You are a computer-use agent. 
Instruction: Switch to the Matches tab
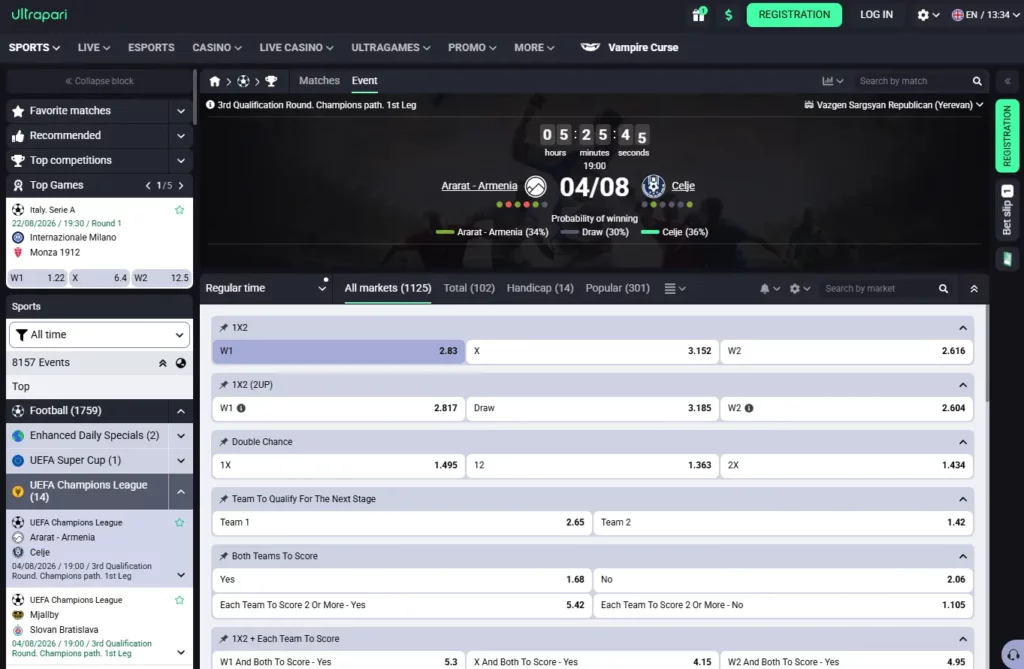(x=319, y=80)
